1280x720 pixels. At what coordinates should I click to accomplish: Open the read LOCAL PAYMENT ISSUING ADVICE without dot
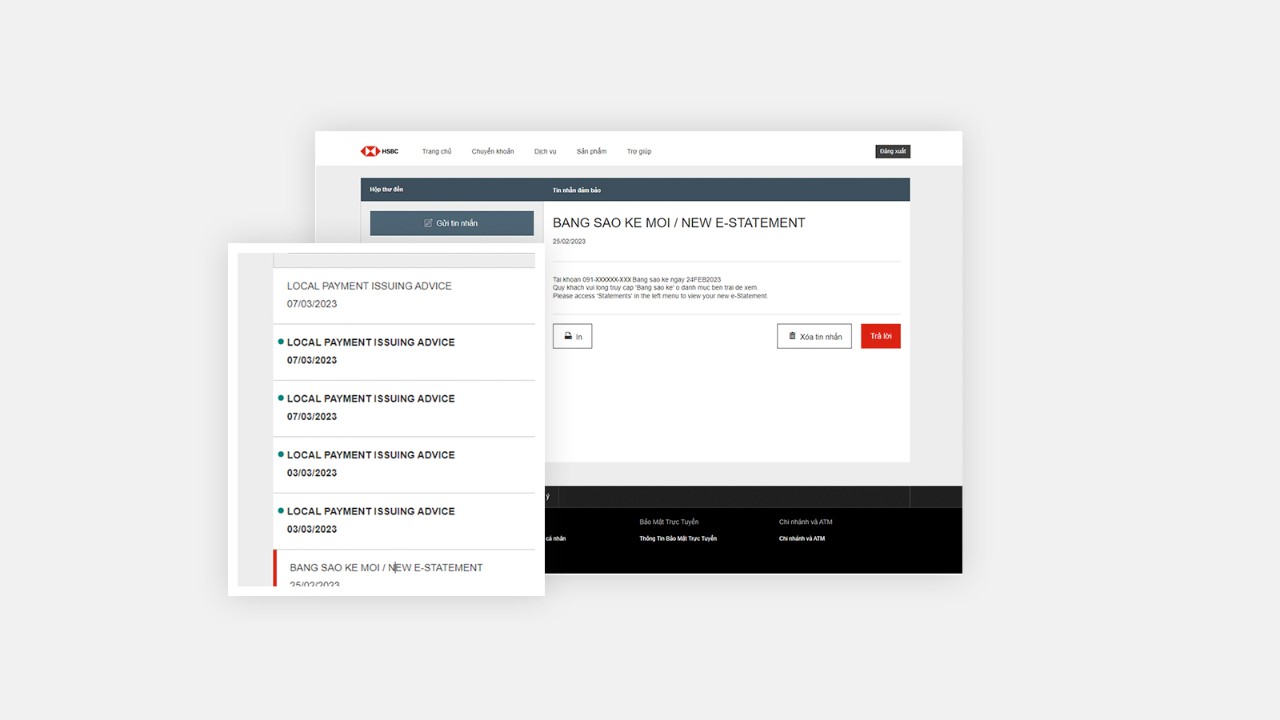tap(404, 295)
